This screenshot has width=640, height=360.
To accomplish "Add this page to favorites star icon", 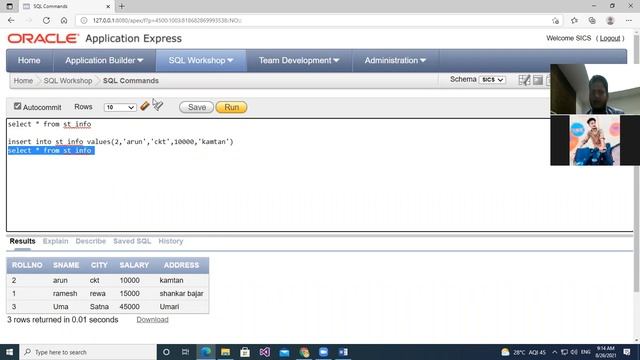I will [555, 20].
